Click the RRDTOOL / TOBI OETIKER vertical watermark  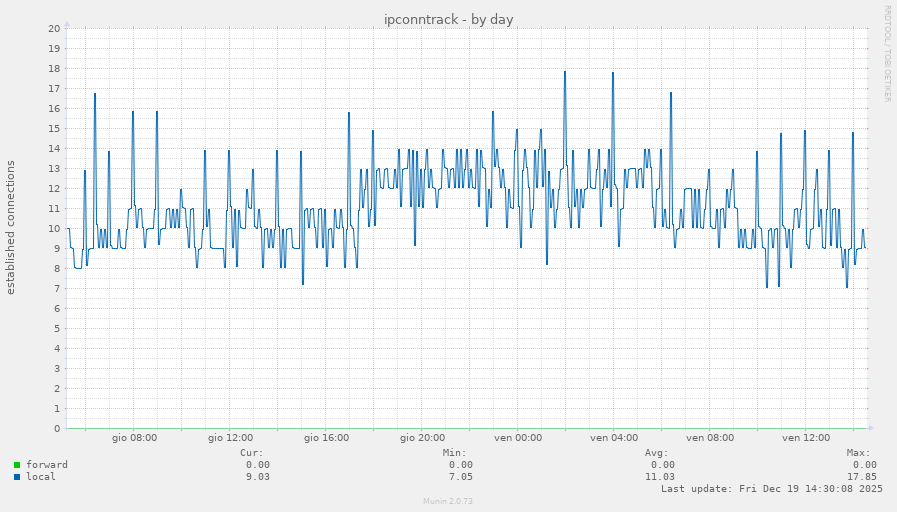(886, 53)
